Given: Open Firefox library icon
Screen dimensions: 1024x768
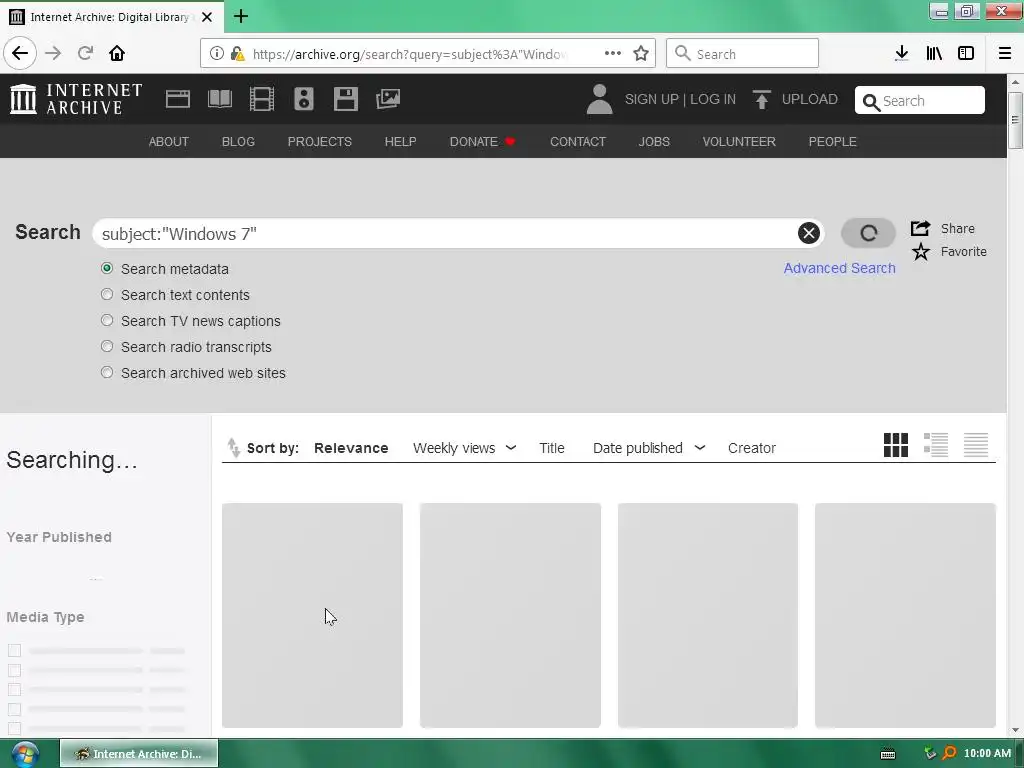Looking at the screenshot, I should click(934, 53).
